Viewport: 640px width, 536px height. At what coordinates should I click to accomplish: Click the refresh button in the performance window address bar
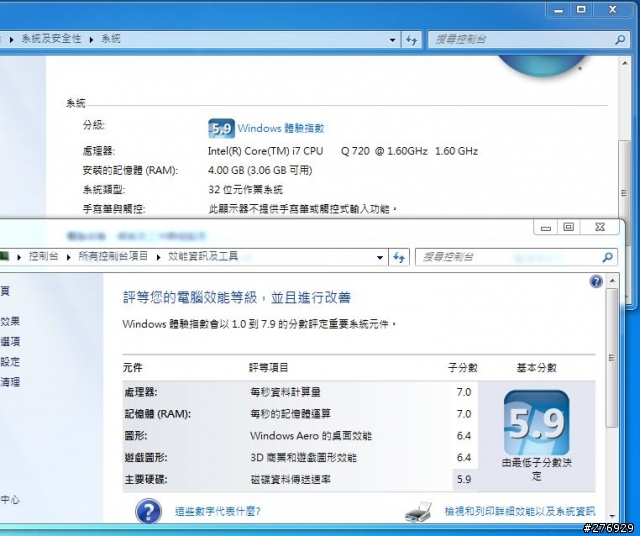pyautogui.click(x=399, y=257)
